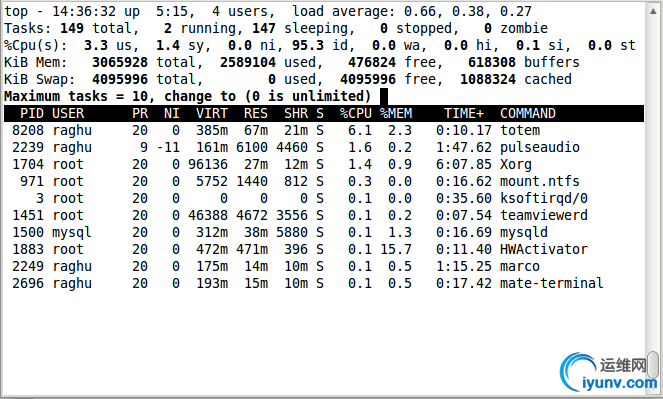Click the 'Xorg' command name

(515, 164)
